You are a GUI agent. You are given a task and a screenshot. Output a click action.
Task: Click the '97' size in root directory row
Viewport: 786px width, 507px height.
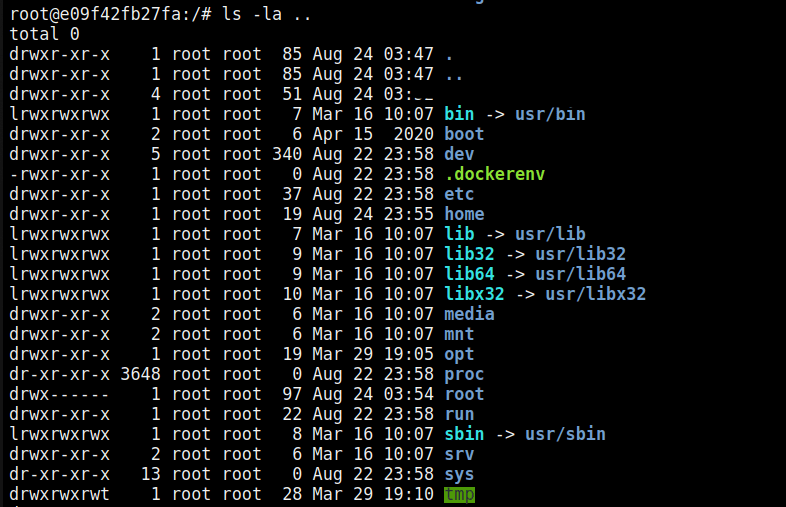point(292,394)
